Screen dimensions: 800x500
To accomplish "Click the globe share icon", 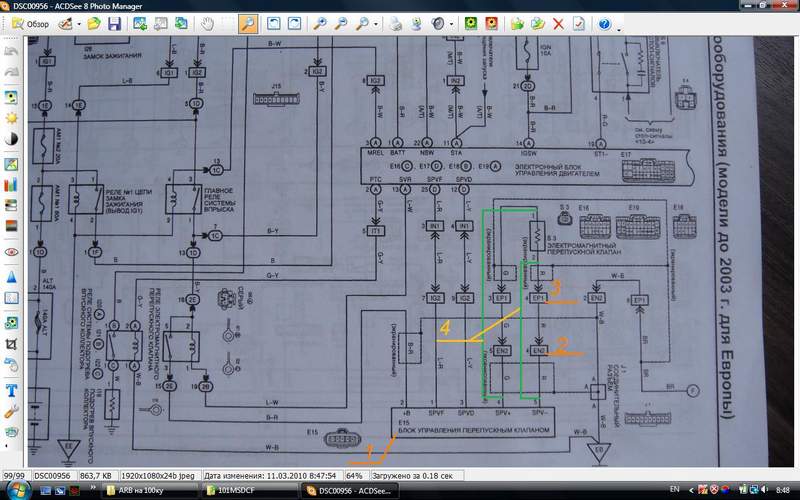I will [x=416, y=24].
